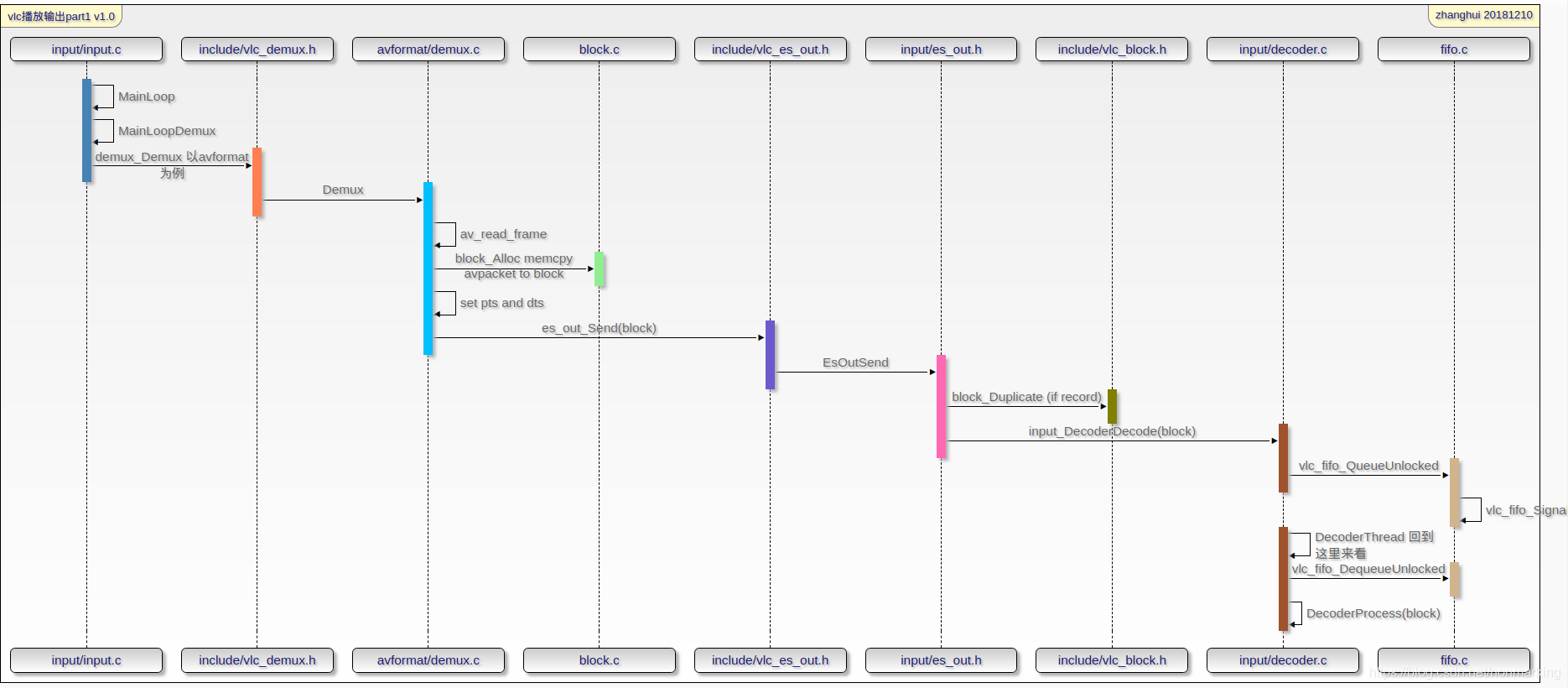1568x688 pixels.
Task: Select the 'vlc_fifo_QueueUnlocked' message label
Action: click(x=1368, y=466)
